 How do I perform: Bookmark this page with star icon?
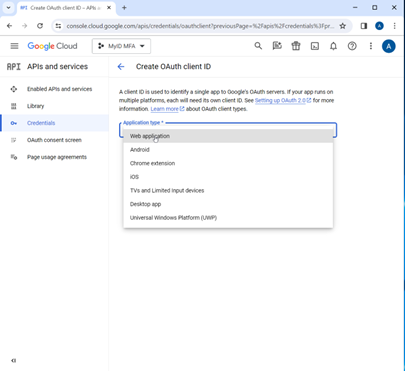coord(342,26)
